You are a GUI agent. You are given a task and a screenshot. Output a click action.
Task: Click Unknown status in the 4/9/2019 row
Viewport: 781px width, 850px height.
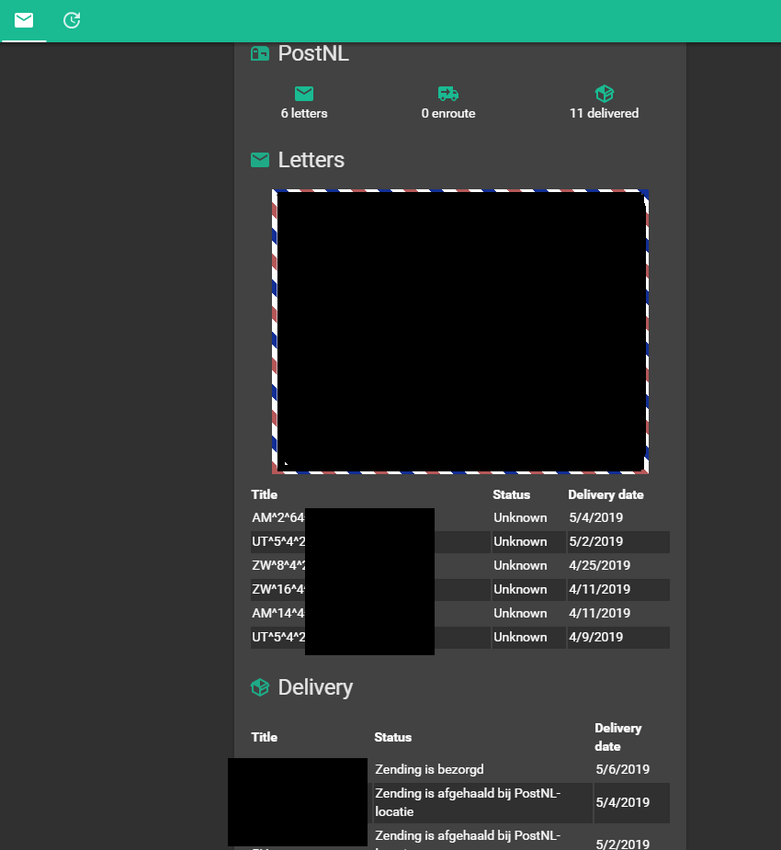click(520, 637)
